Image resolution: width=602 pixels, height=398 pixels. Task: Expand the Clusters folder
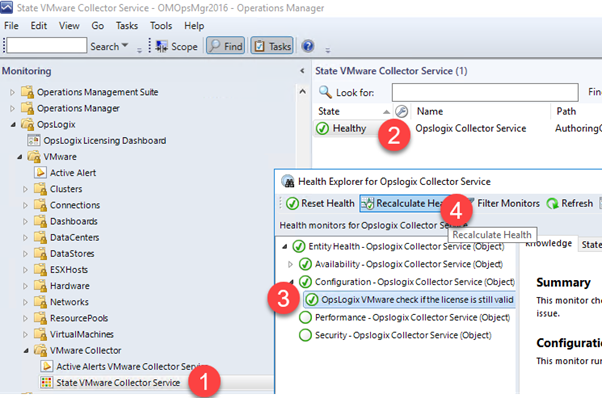[25, 189]
